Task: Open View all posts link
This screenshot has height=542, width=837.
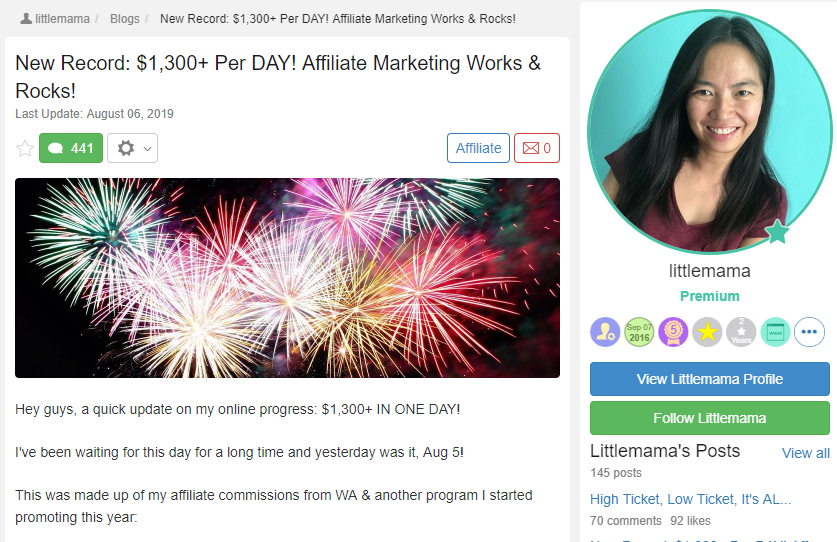Action: 806,453
